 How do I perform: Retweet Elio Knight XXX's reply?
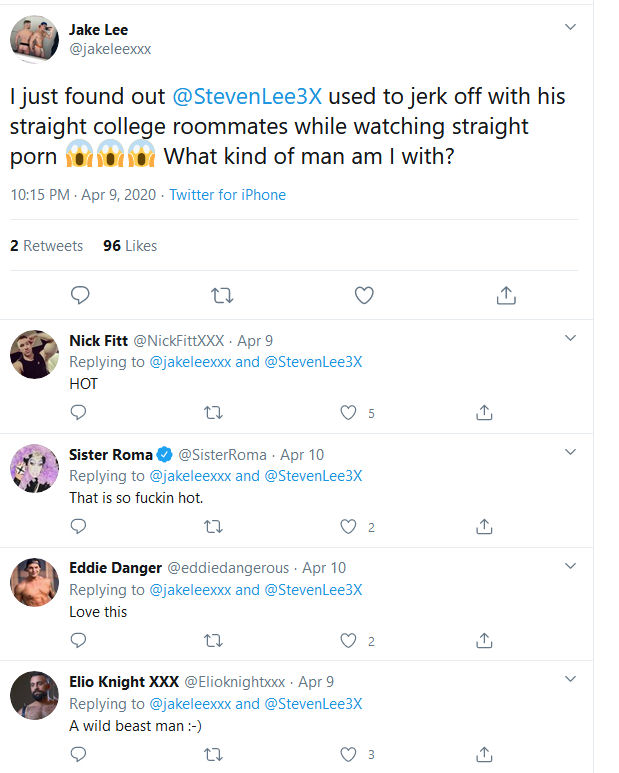(213, 754)
